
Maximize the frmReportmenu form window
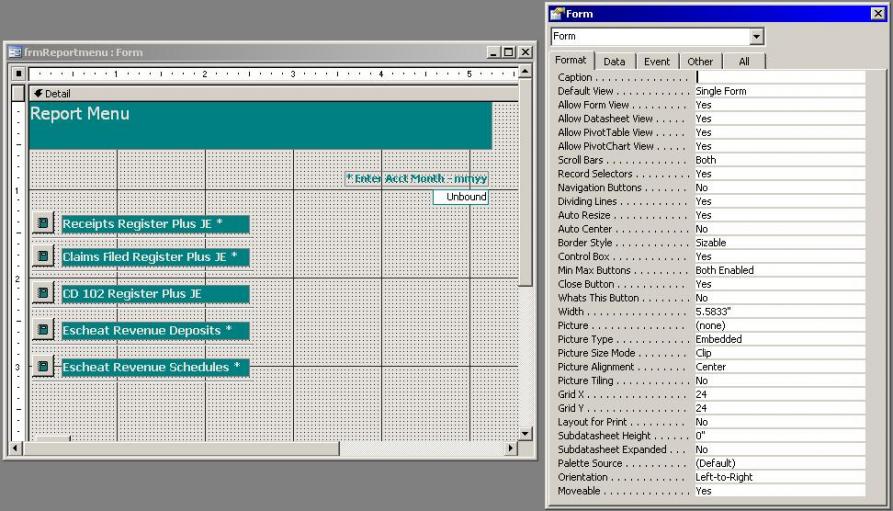click(x=509, y=52)
